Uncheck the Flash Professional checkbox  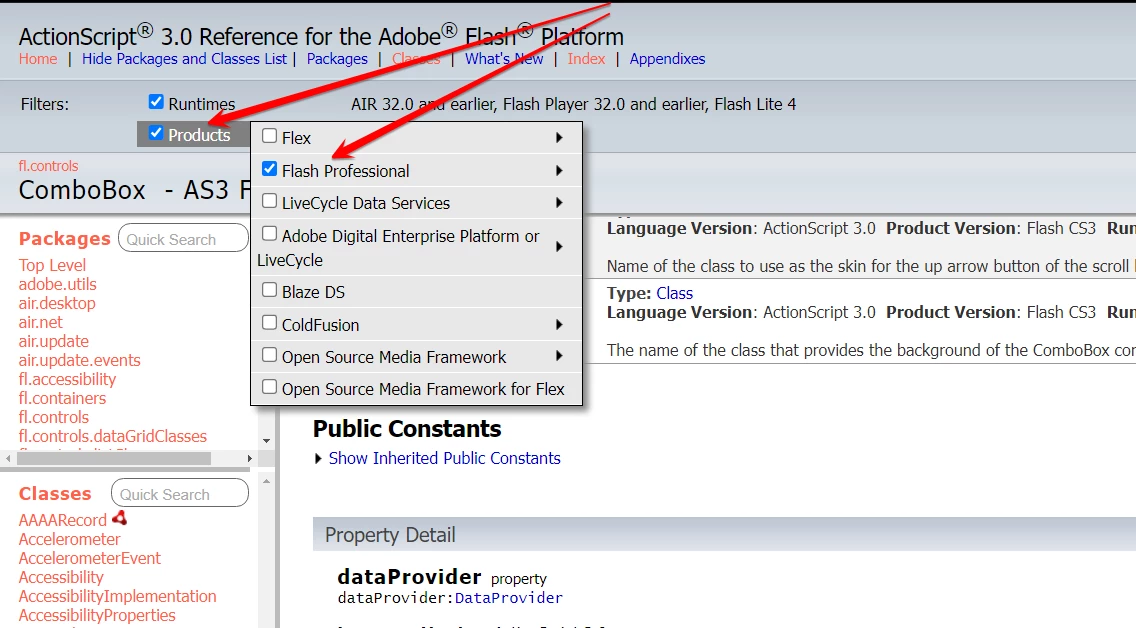point(270,169)
